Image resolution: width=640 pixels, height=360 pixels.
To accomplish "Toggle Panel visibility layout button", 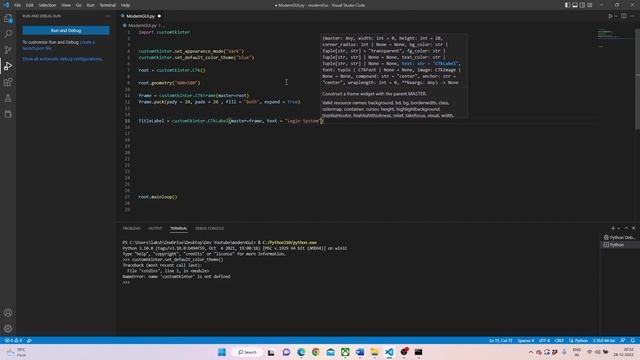I will click(x=575, y=5).
